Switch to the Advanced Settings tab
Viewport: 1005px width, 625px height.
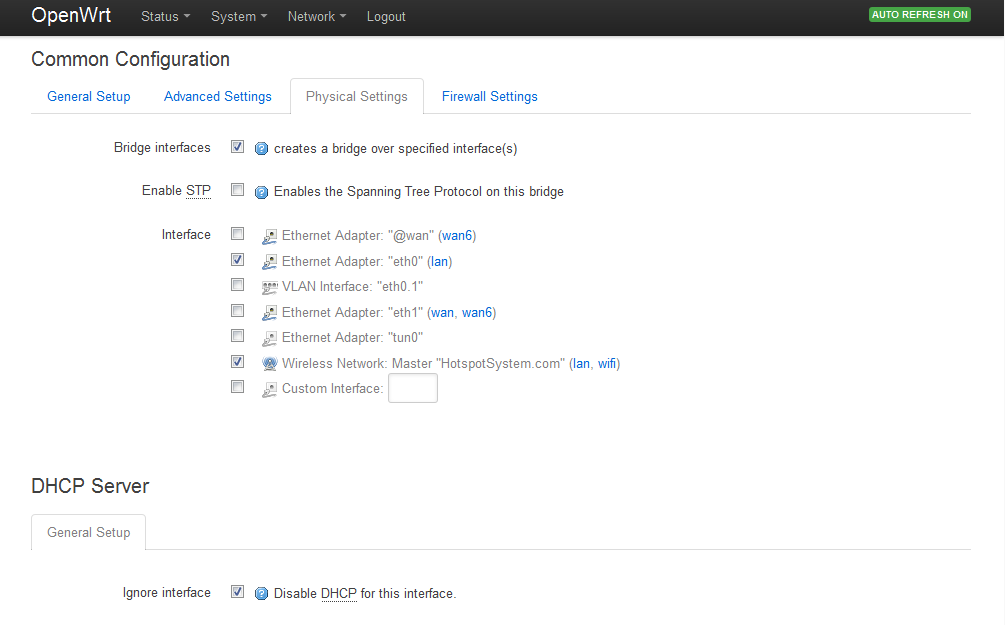point(218,97)
